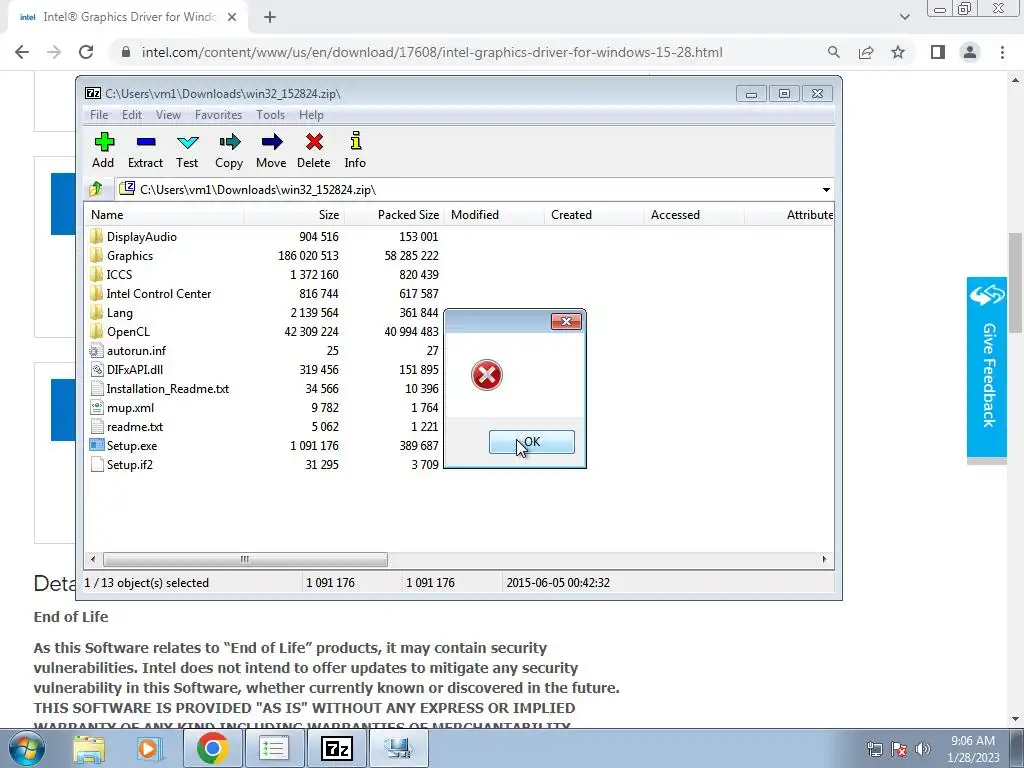Select Installation_Readme.txt file
1024x768 pixels.
[168, 388]
